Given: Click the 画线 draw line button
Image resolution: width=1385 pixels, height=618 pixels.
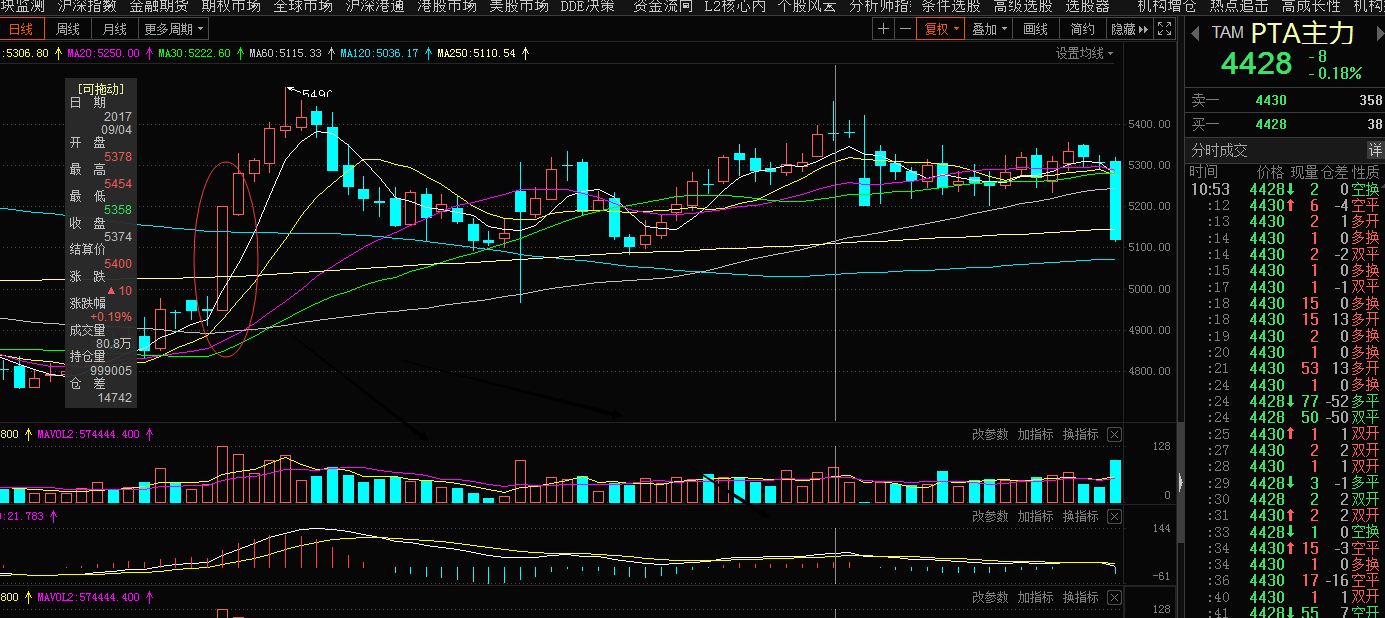Looking at the screenshot, I should [x=1036, y=29].
